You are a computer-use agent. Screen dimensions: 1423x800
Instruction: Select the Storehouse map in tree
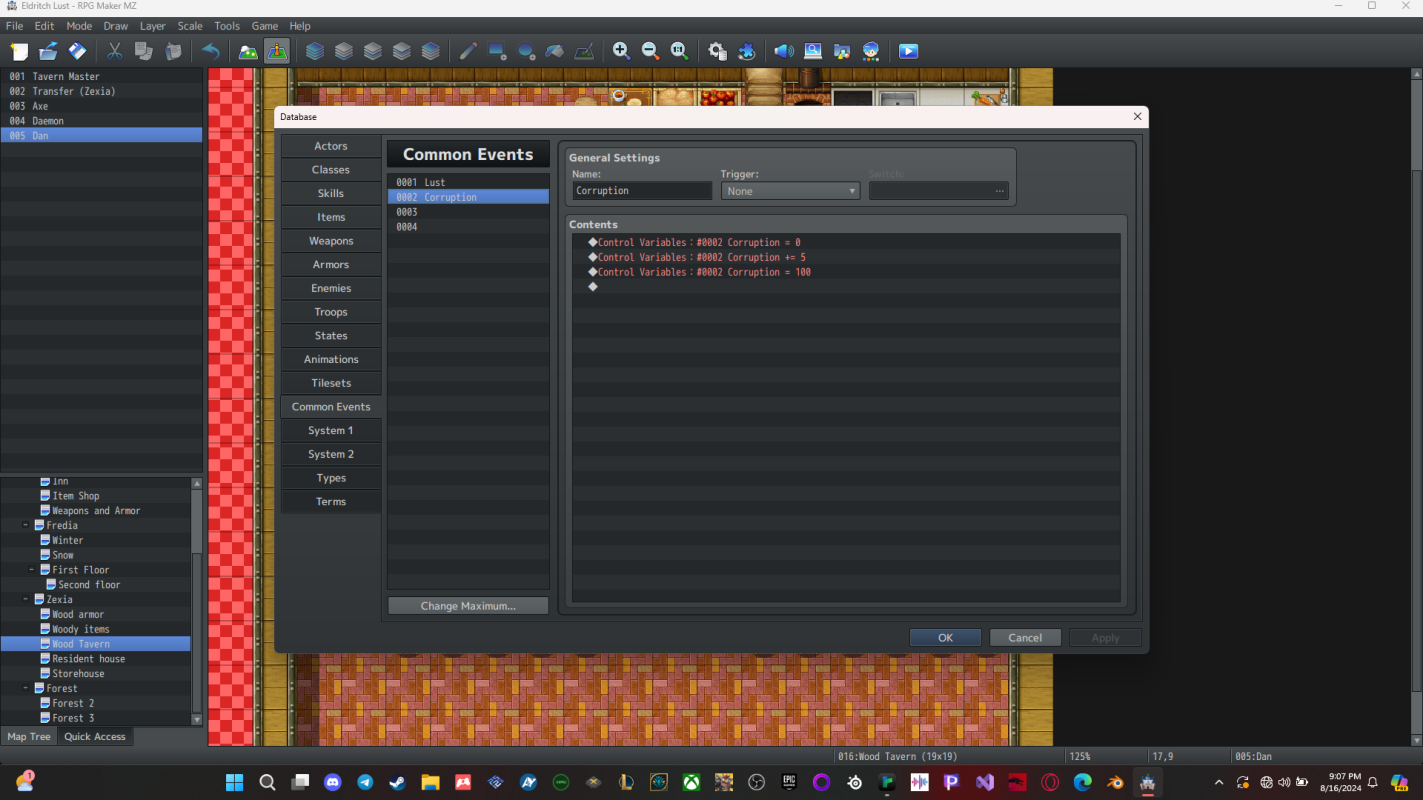point(96,674)
